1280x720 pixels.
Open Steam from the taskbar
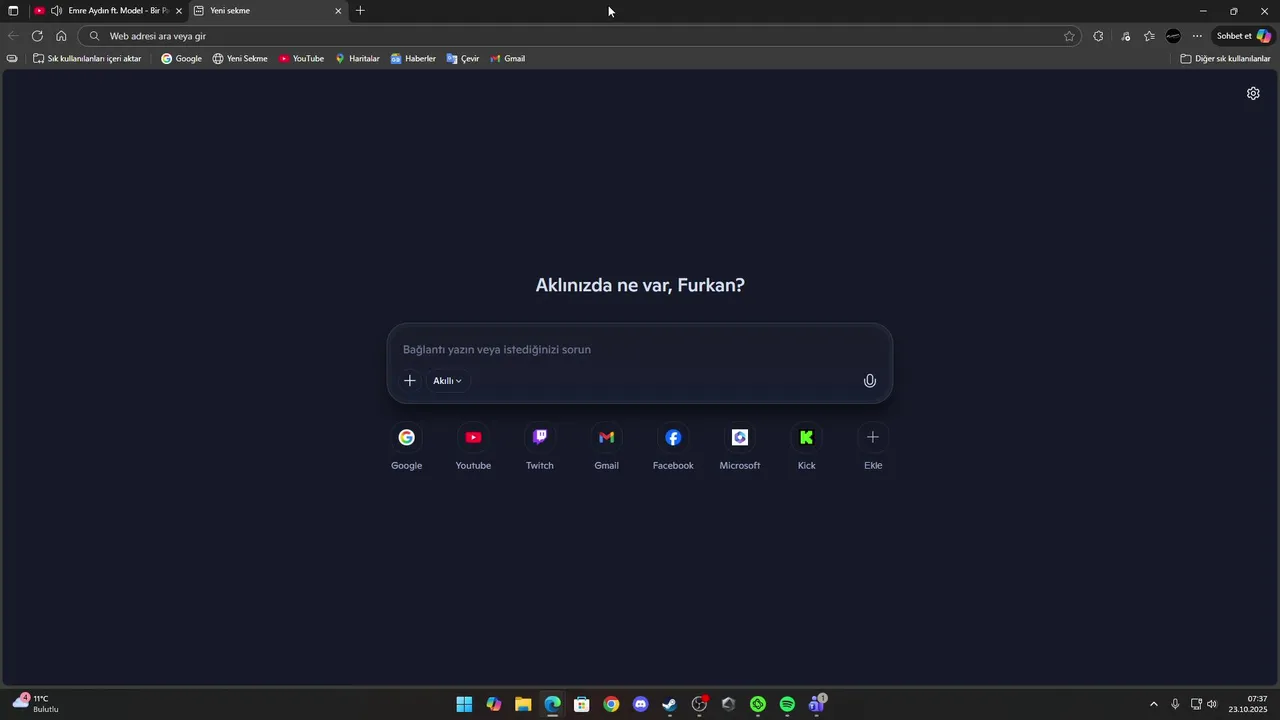[x=670, y=704]
